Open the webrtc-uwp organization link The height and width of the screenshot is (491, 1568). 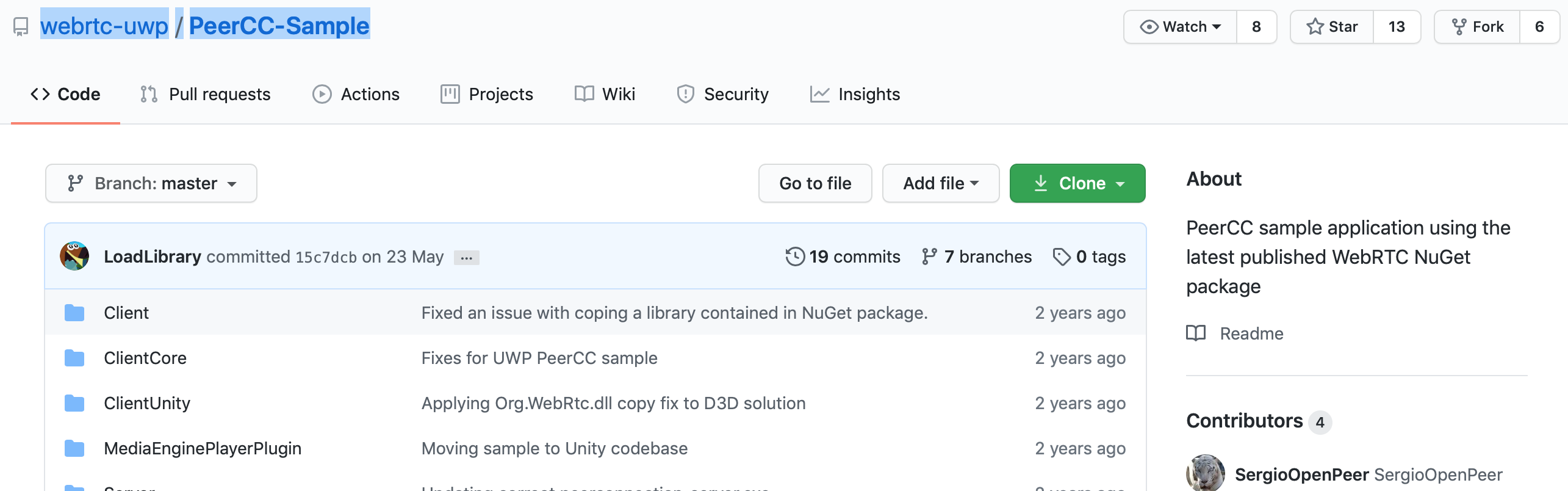104,26
